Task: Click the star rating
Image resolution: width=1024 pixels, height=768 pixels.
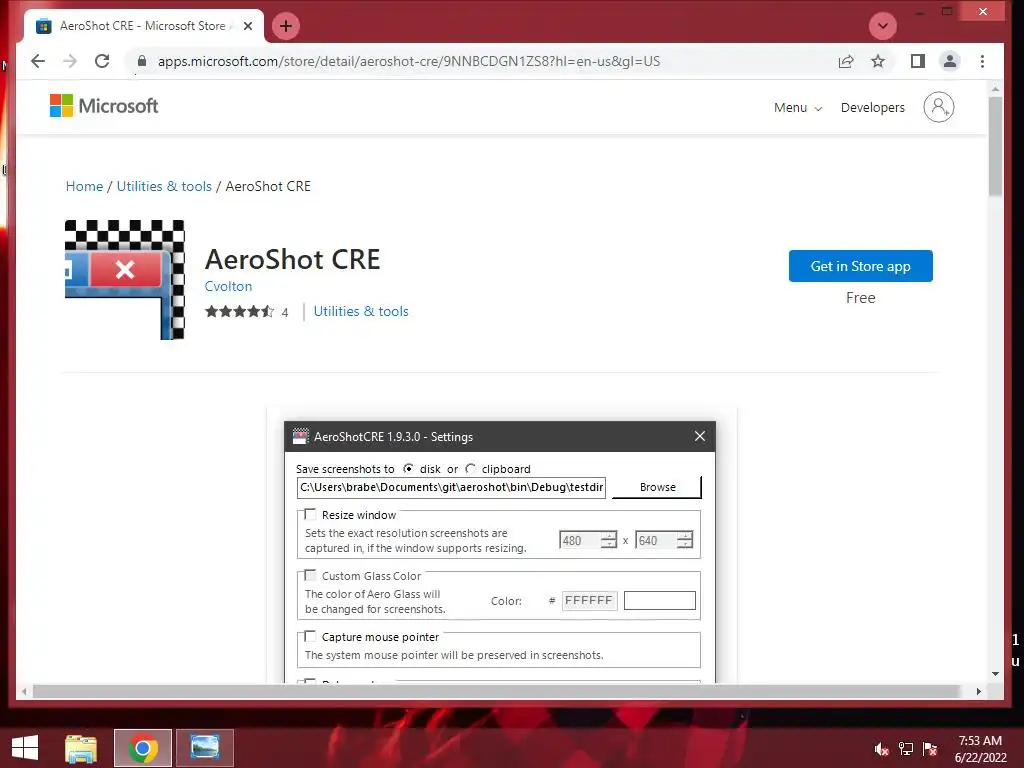Action: (240, 312)
